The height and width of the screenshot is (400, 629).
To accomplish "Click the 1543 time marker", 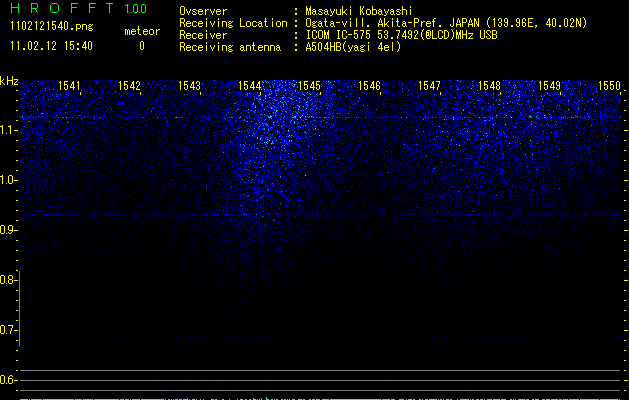I will point(189,86).
